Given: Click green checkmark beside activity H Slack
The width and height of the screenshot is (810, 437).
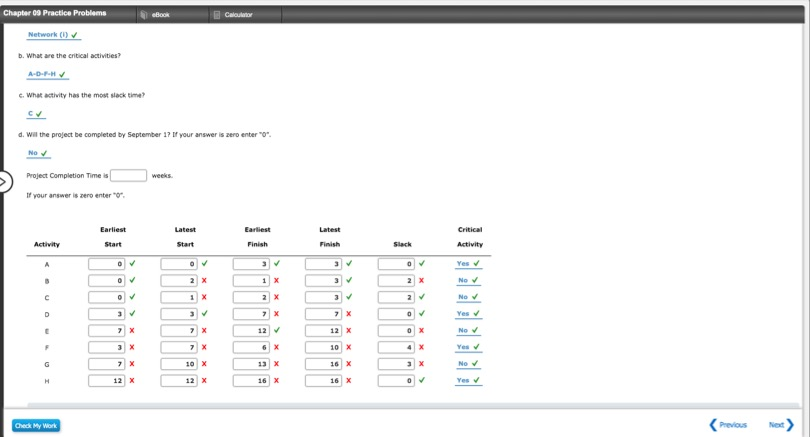Looking at the screenshot, I should click(422, 380).
